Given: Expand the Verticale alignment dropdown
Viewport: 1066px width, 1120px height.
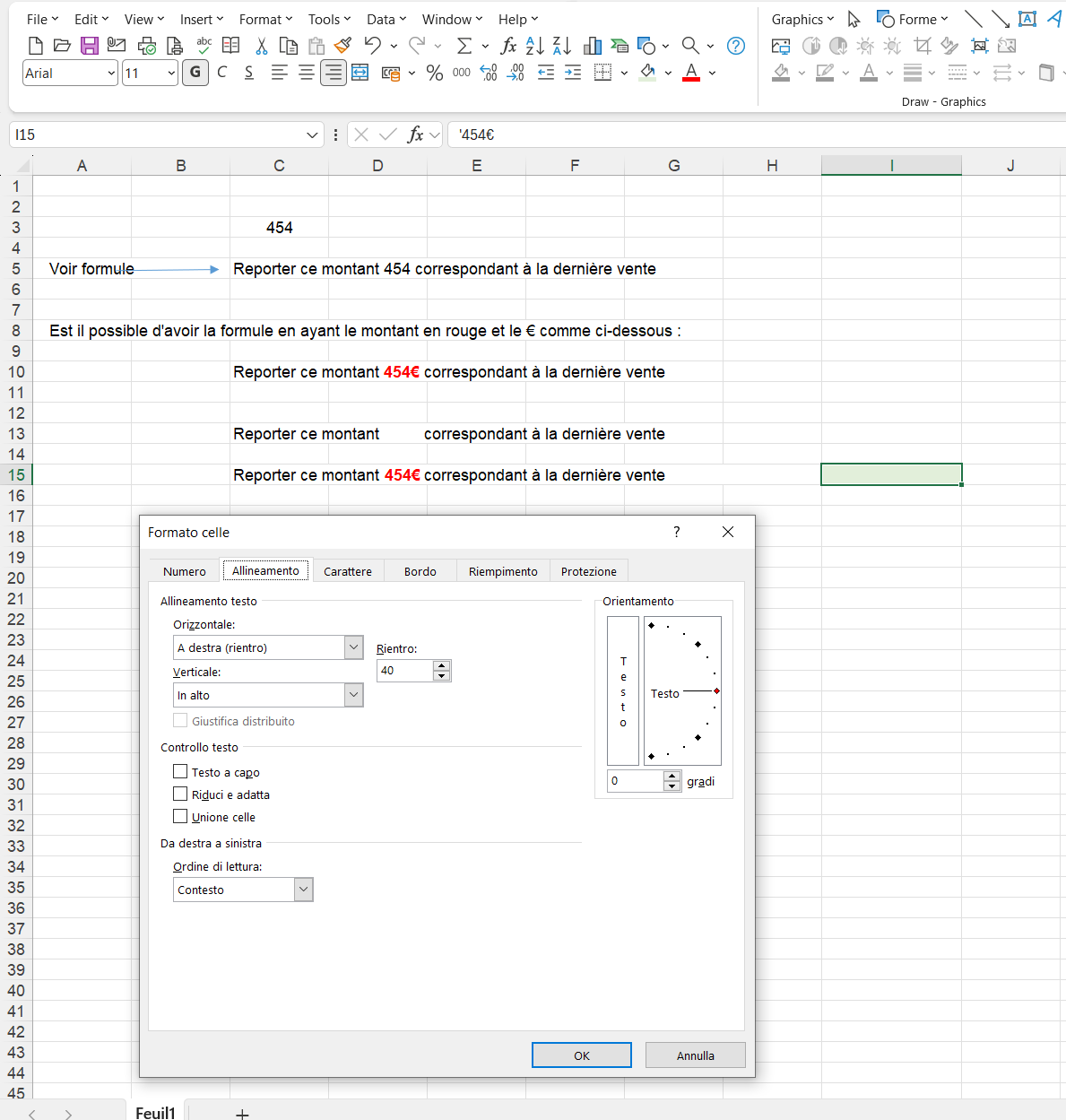Looking at the screenshot, I should point(268,695).
